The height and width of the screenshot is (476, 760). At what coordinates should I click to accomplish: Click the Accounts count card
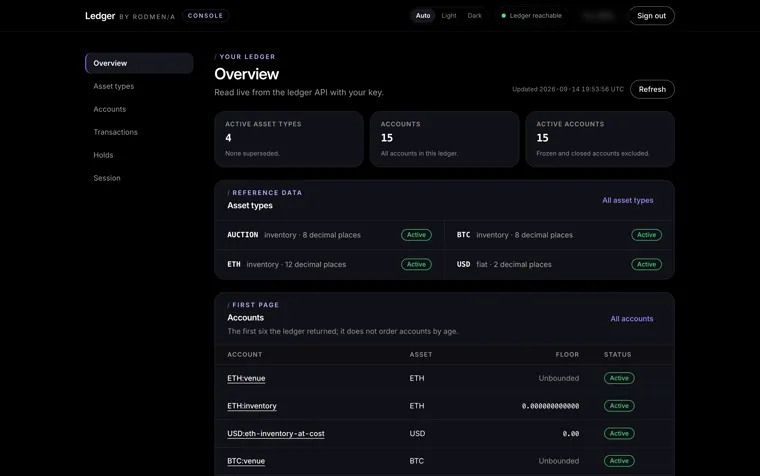coord(444,139)
